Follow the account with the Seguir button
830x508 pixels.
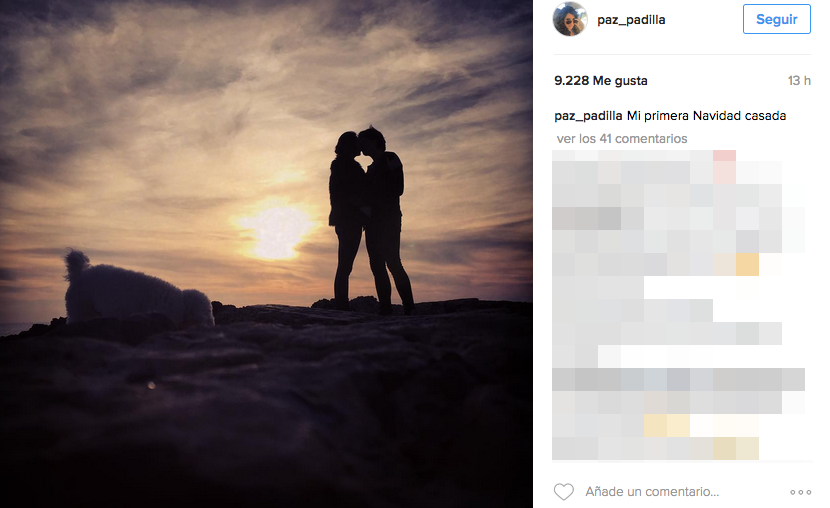coord(777,19)
